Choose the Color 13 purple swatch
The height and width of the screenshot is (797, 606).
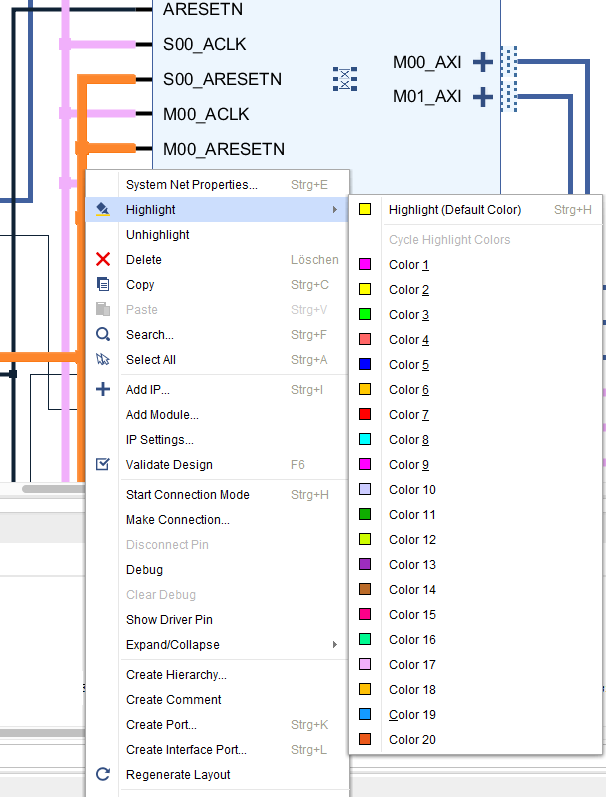tap(365, 564)
